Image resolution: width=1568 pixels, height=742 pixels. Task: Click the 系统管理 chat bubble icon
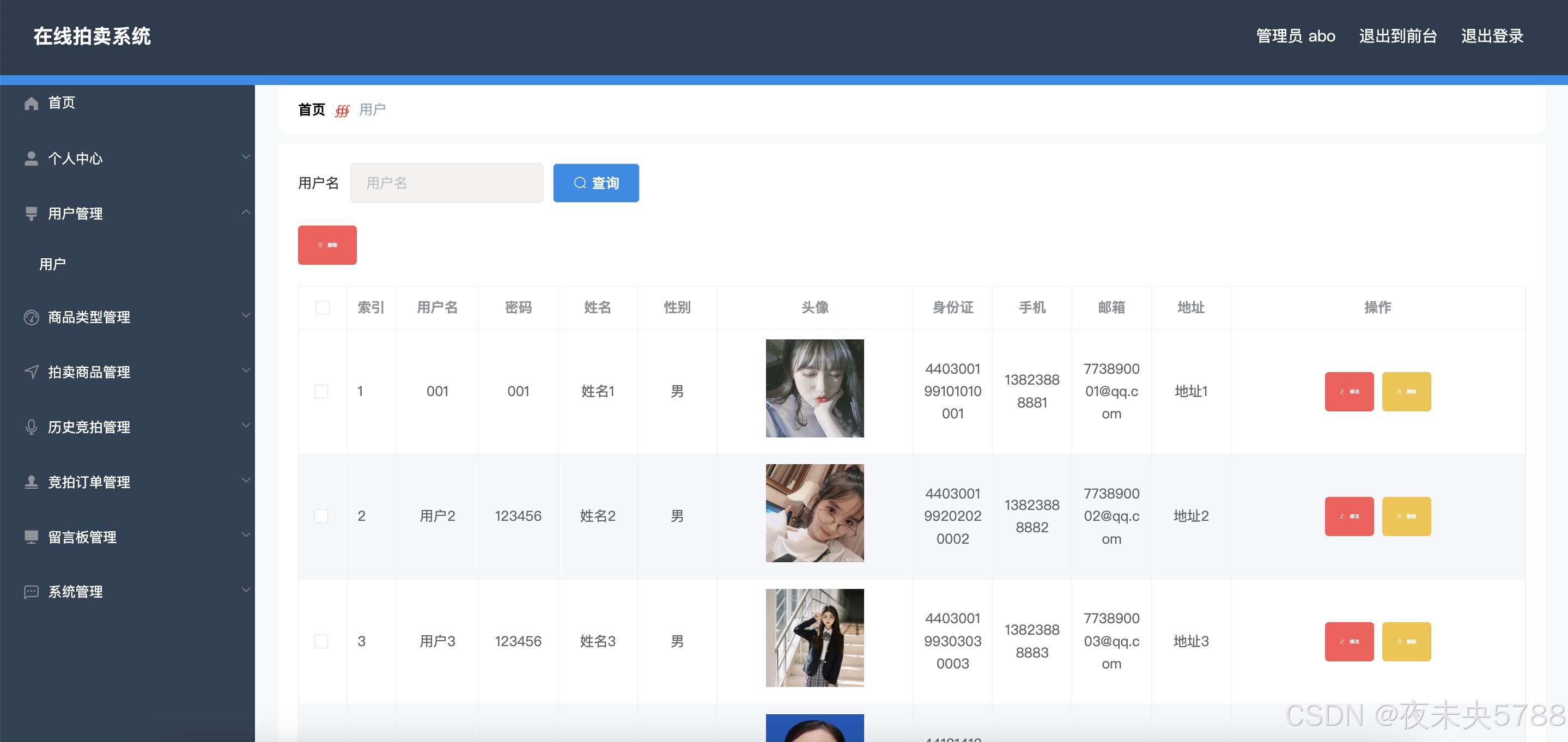pos(31,592)
